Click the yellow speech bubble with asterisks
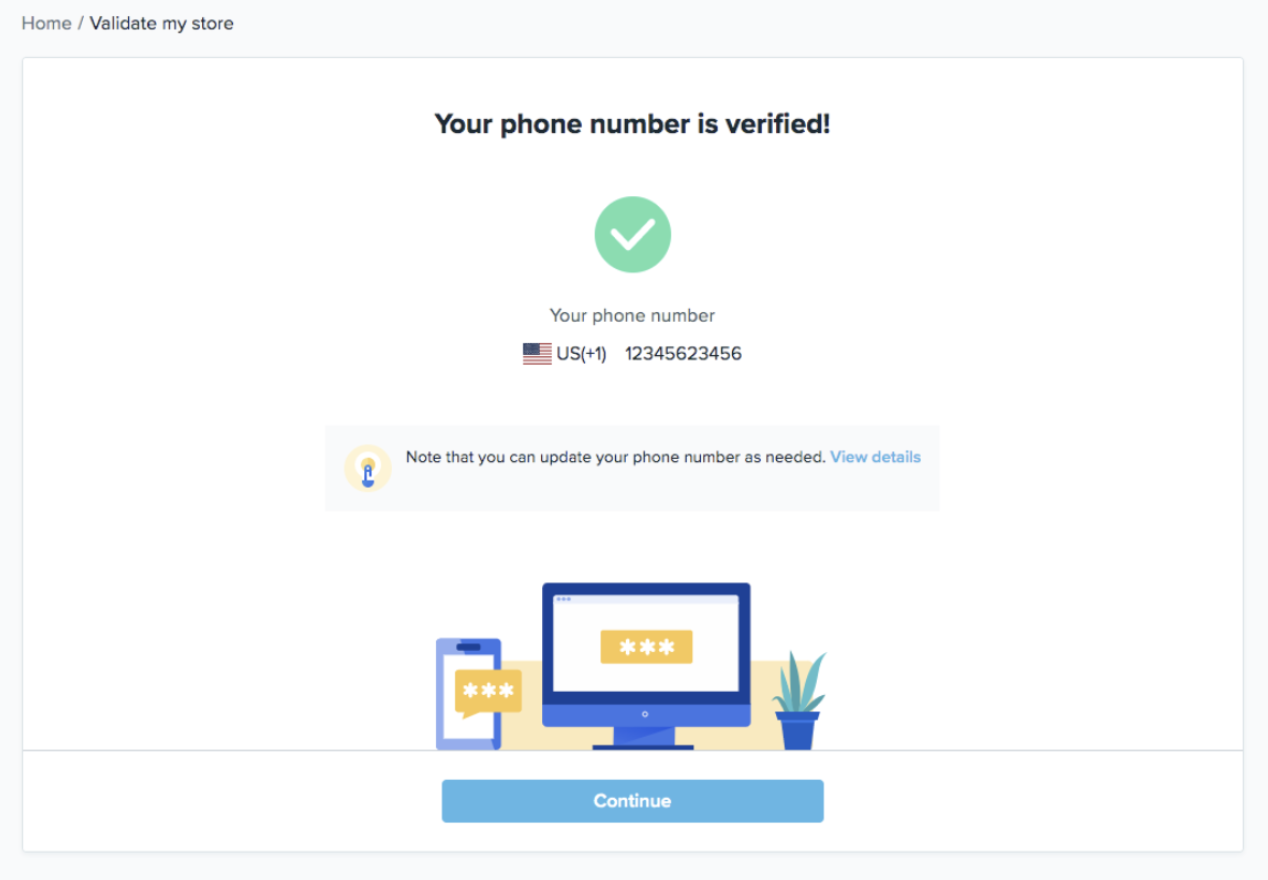The height and width of the screenshot is (880, 1268). pyautogui.click(x=488, y=692)
